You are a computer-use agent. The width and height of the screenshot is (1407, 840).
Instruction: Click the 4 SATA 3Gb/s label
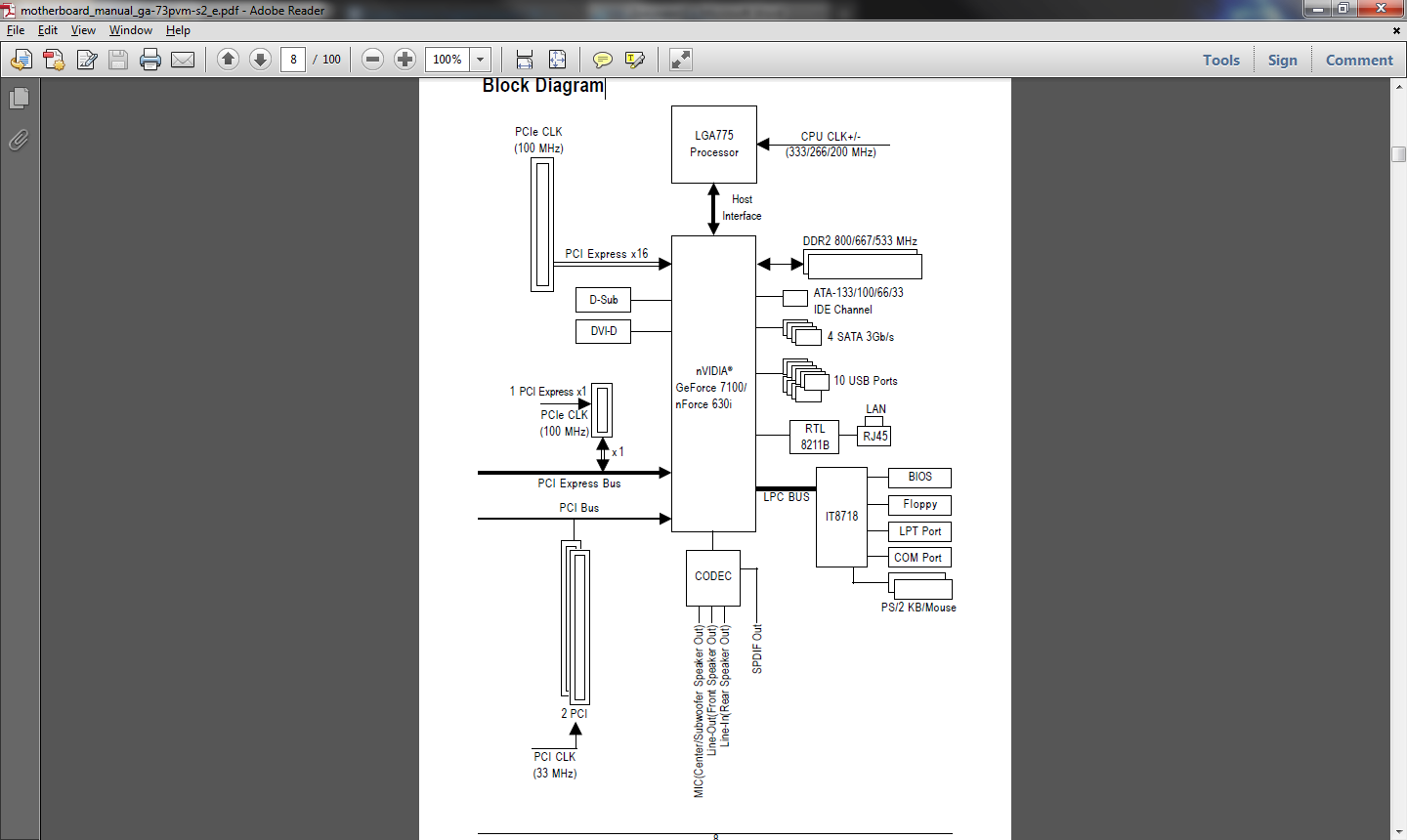pos(861,337)
